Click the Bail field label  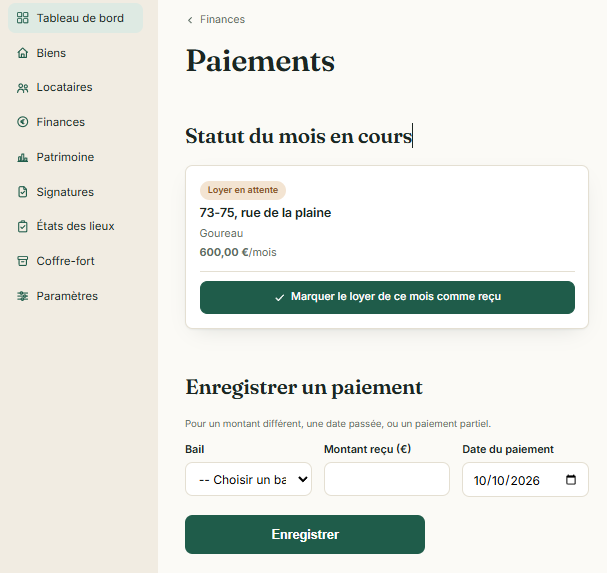194,449
